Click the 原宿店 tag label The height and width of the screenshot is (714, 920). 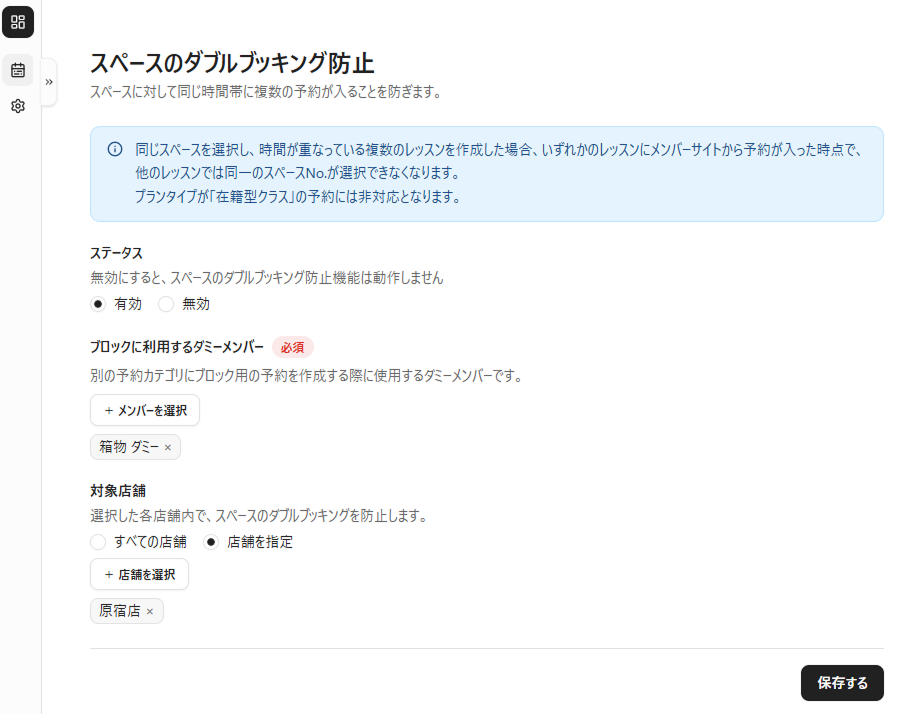[x=120, y=611]
